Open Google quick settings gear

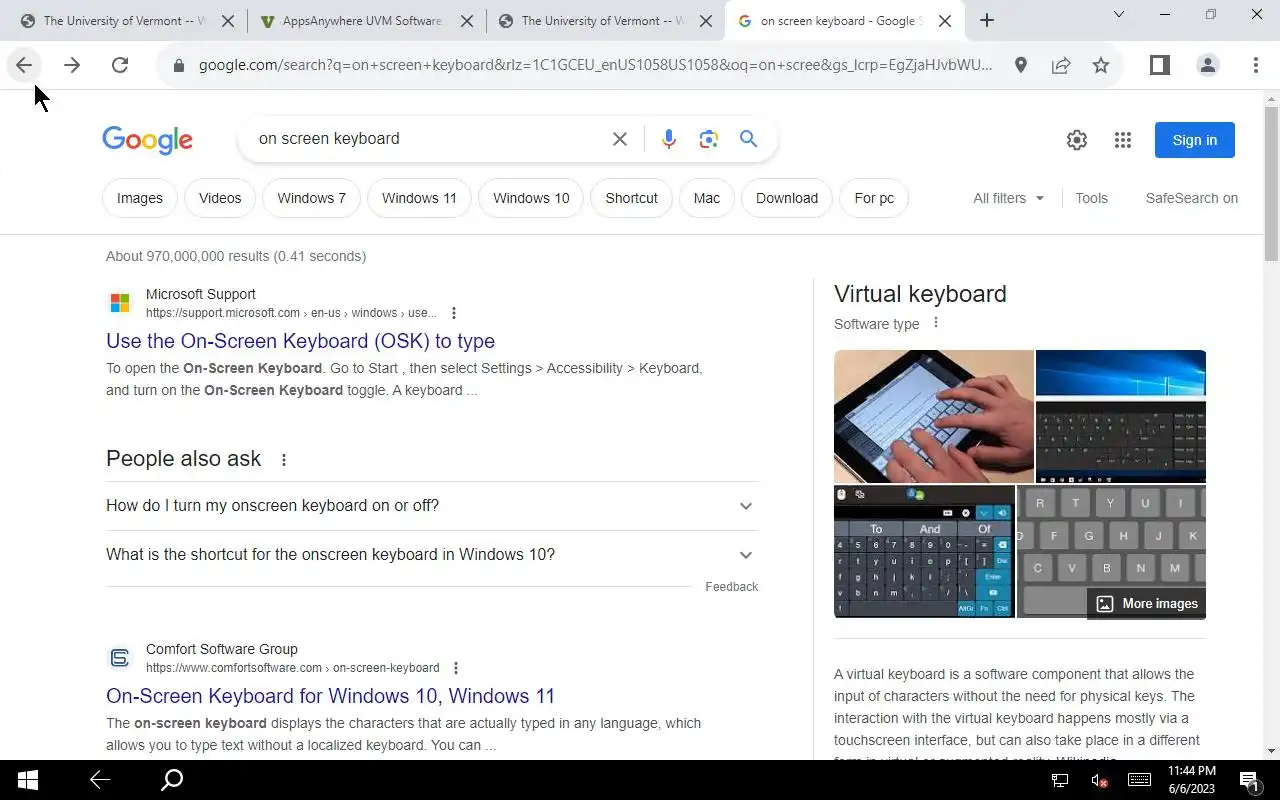pyautogui.click(x=1077, y=140)
